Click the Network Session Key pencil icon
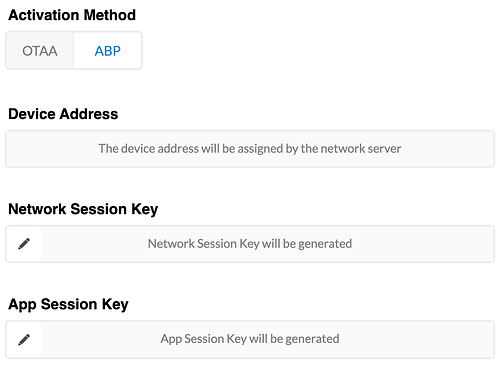The image size is (500, 365). [x=24, y=244]
